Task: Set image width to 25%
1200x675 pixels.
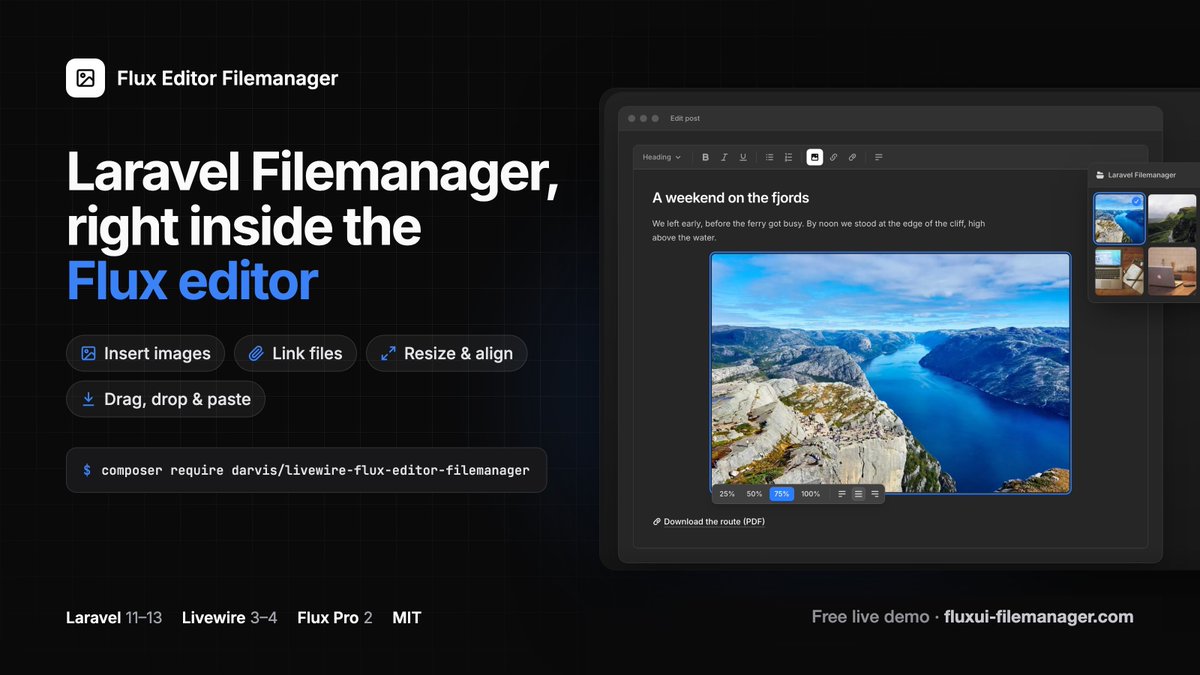Action: (x=727, y=494)
